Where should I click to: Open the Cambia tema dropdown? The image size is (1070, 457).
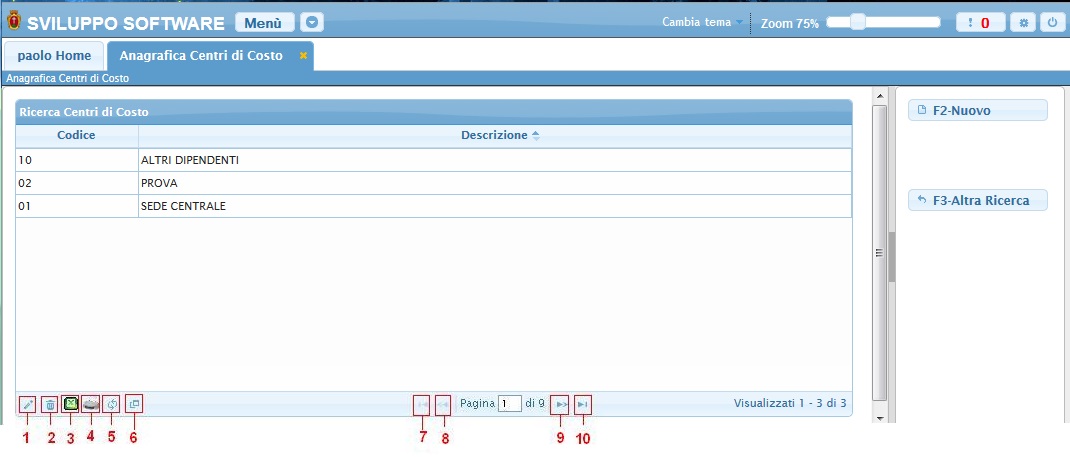(703, 22)
